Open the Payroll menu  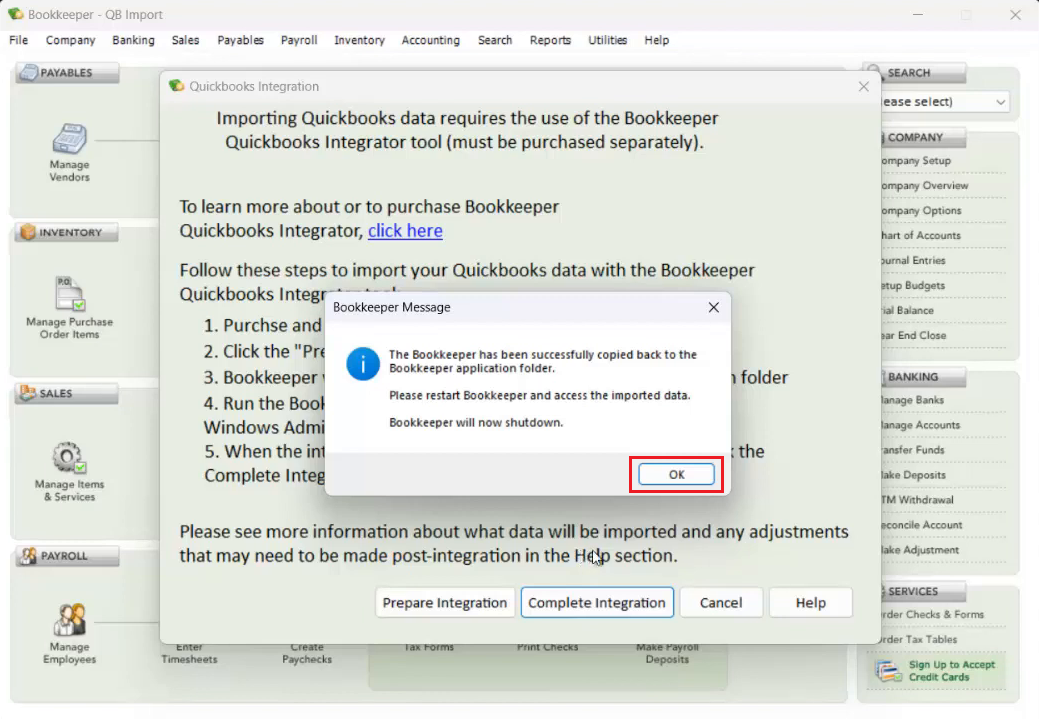click(299, 40)
